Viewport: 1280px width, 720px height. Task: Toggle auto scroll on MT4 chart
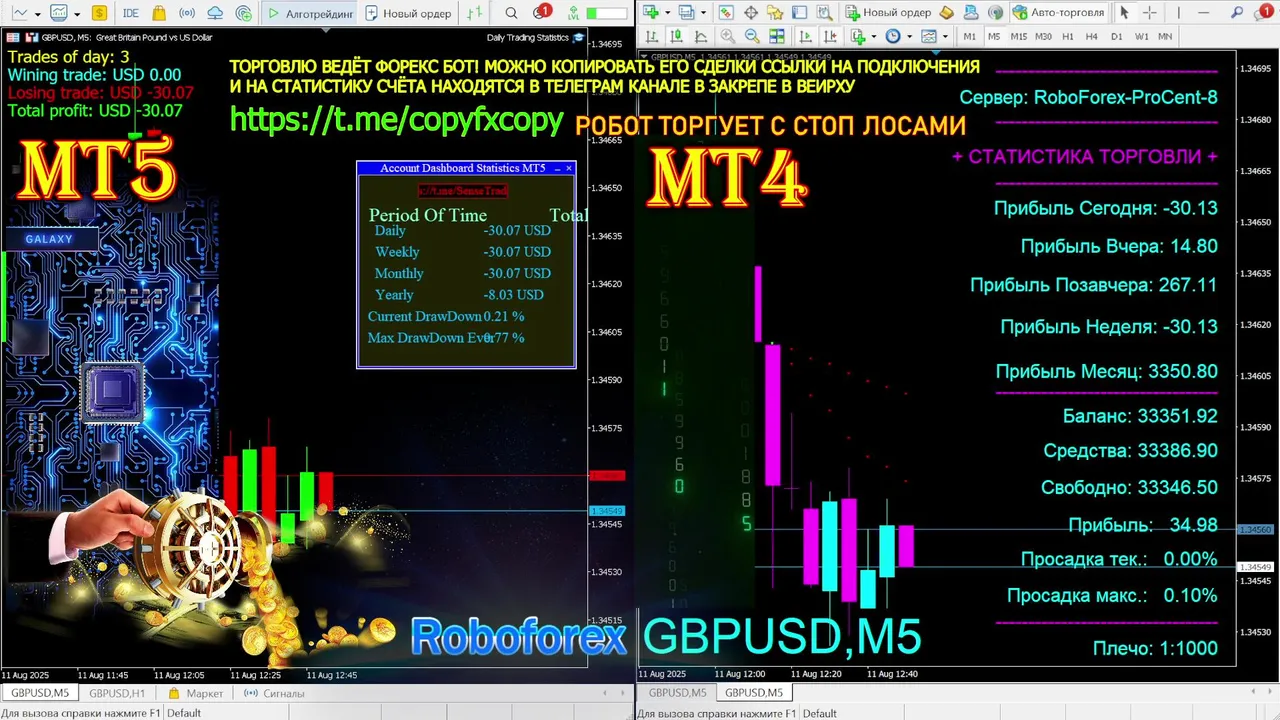805,36
